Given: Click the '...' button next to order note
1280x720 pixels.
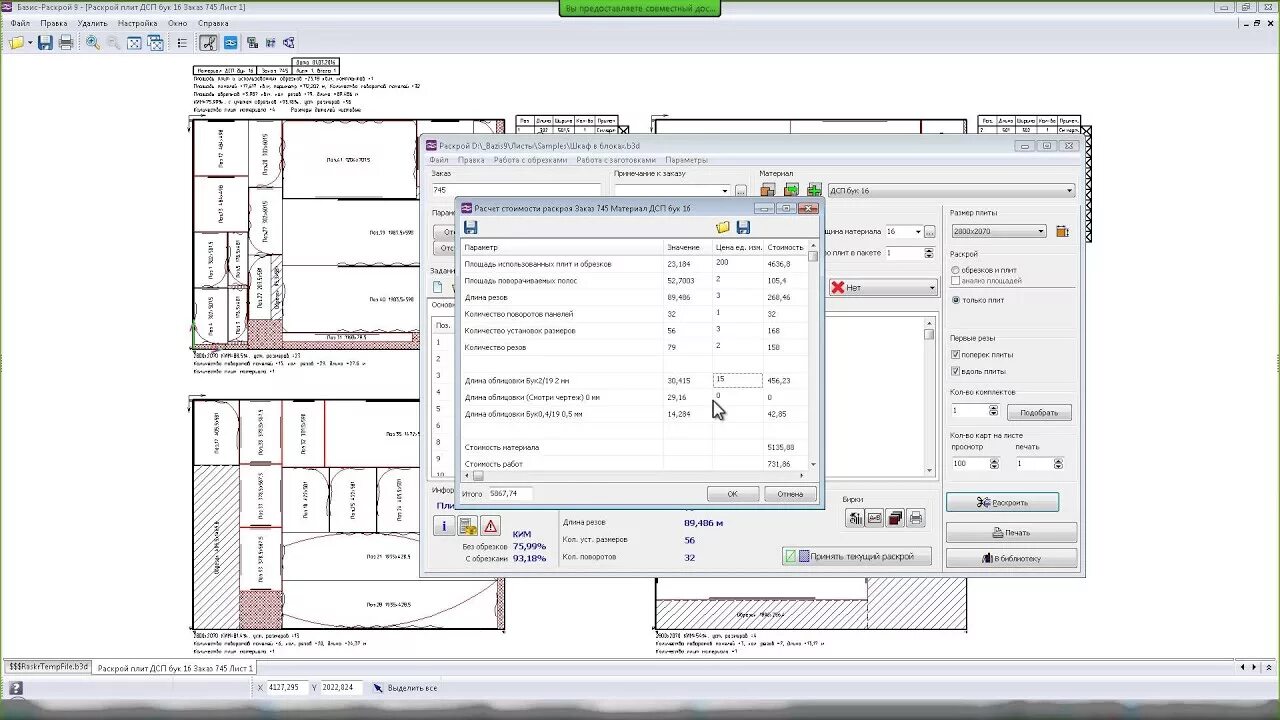Looking at the screenshot, I should click(741, 190).
